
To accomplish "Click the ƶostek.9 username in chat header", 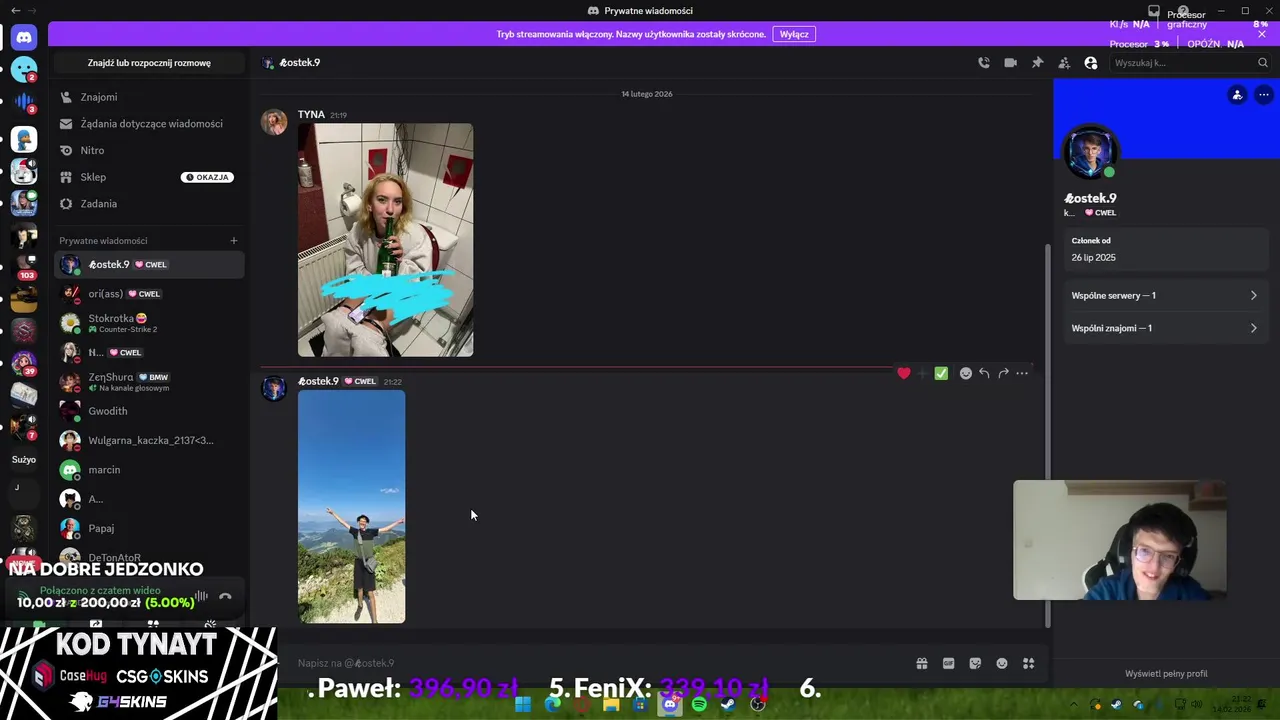I will (300, 63).
